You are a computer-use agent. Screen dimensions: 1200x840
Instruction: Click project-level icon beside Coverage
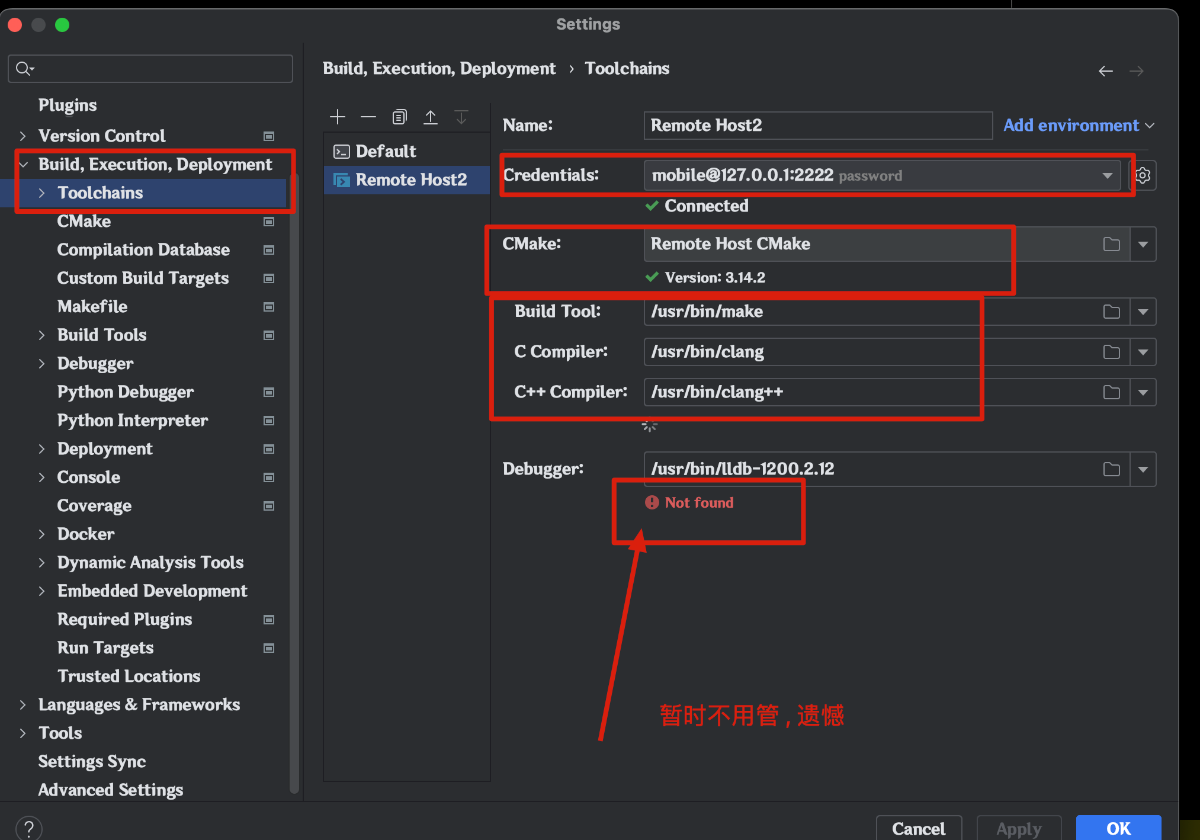click(x=269, y=507)
